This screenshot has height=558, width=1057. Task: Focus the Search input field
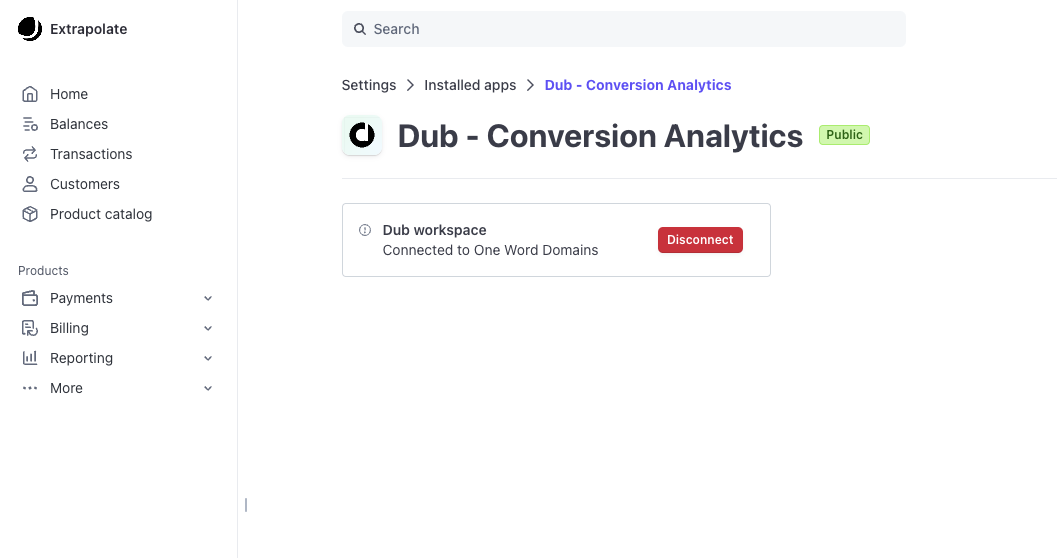click(x=624, y=29)
